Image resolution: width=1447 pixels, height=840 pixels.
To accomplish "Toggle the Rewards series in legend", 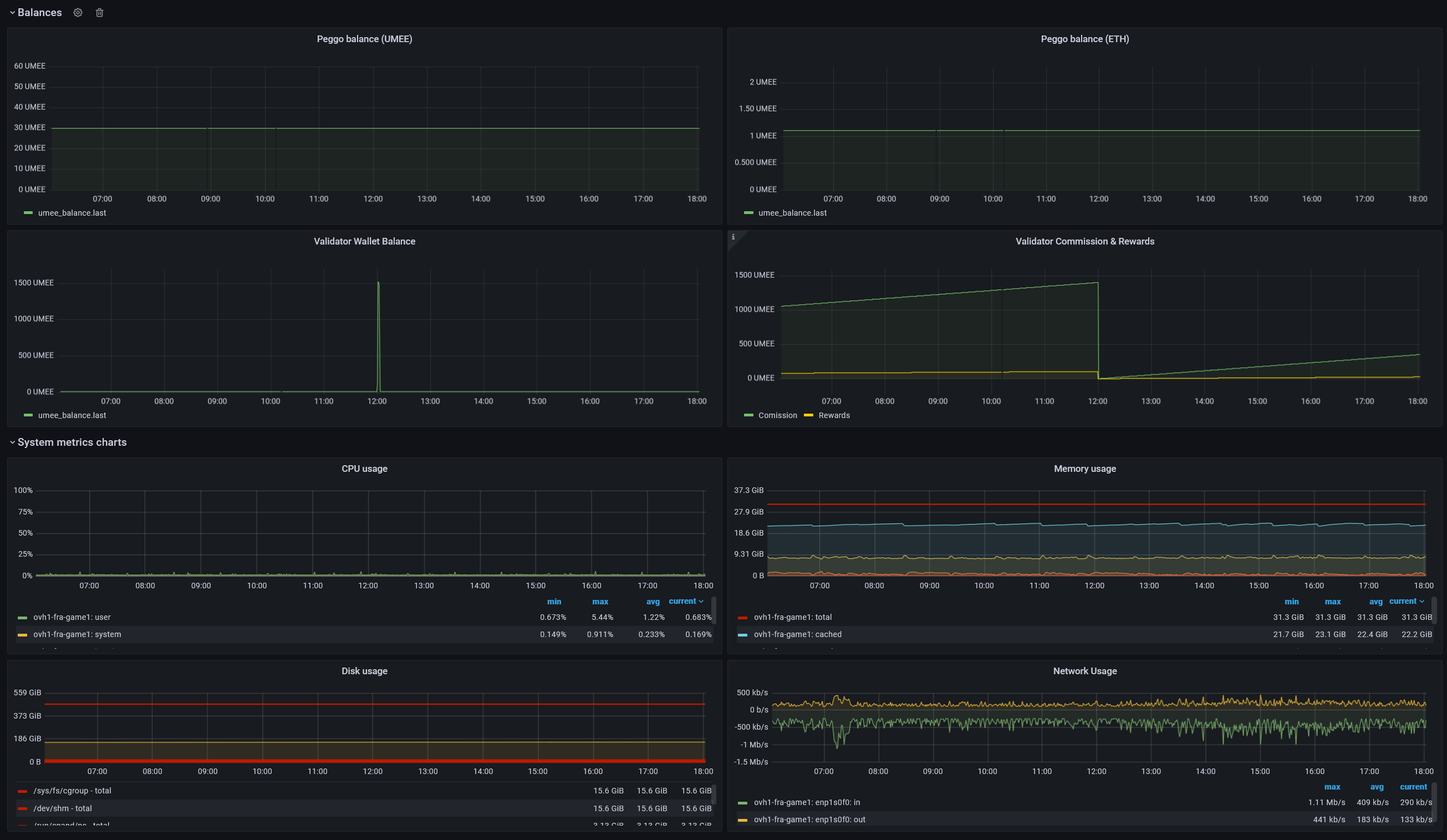I will [834, 415].
